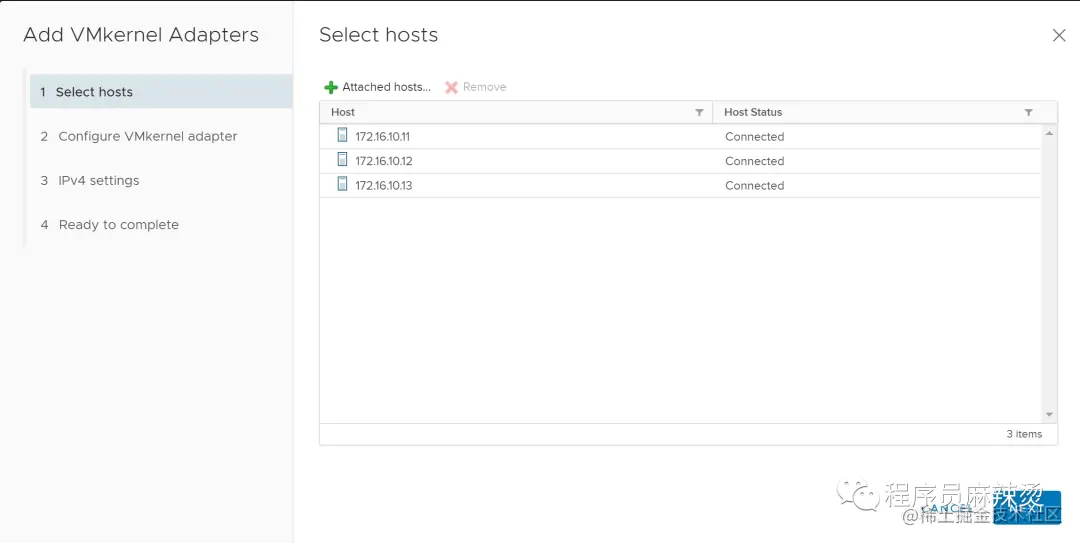Select host icon for 172.16.10.11
Screen dimensions: 1080x543
pos(342,135)
